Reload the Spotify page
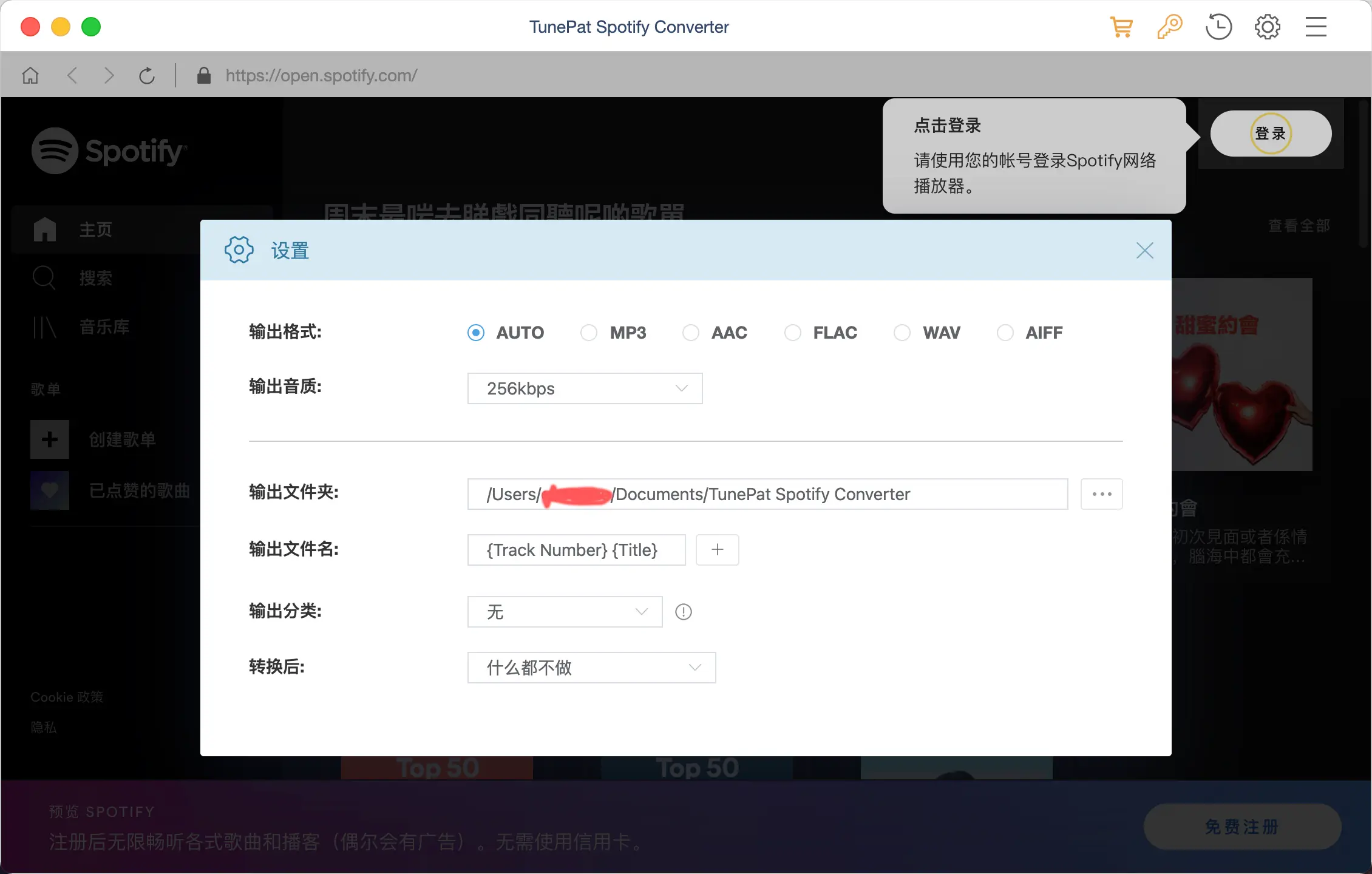 click(x=147, y=76)
